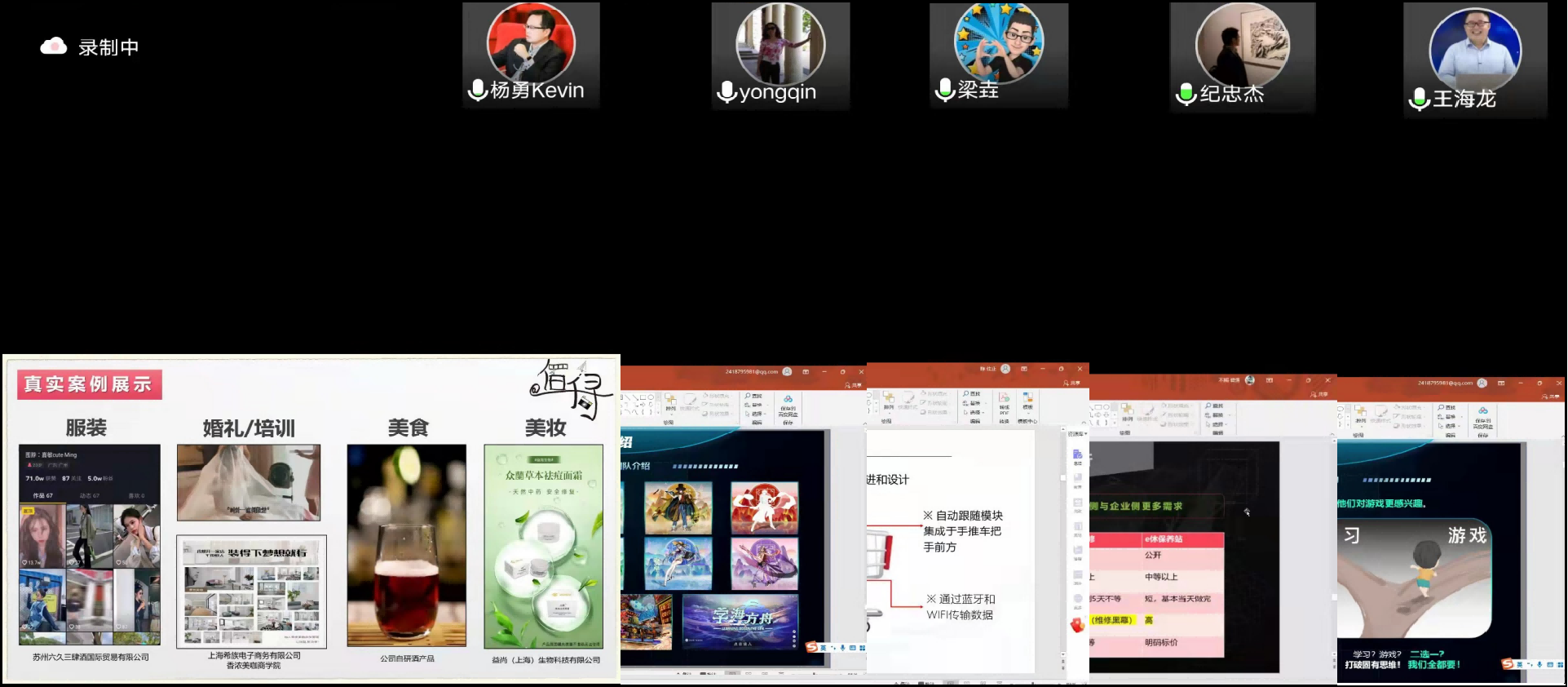Click the red envelope icon in side panel
The image size is (1568, 687).
tap(1077, 625)
